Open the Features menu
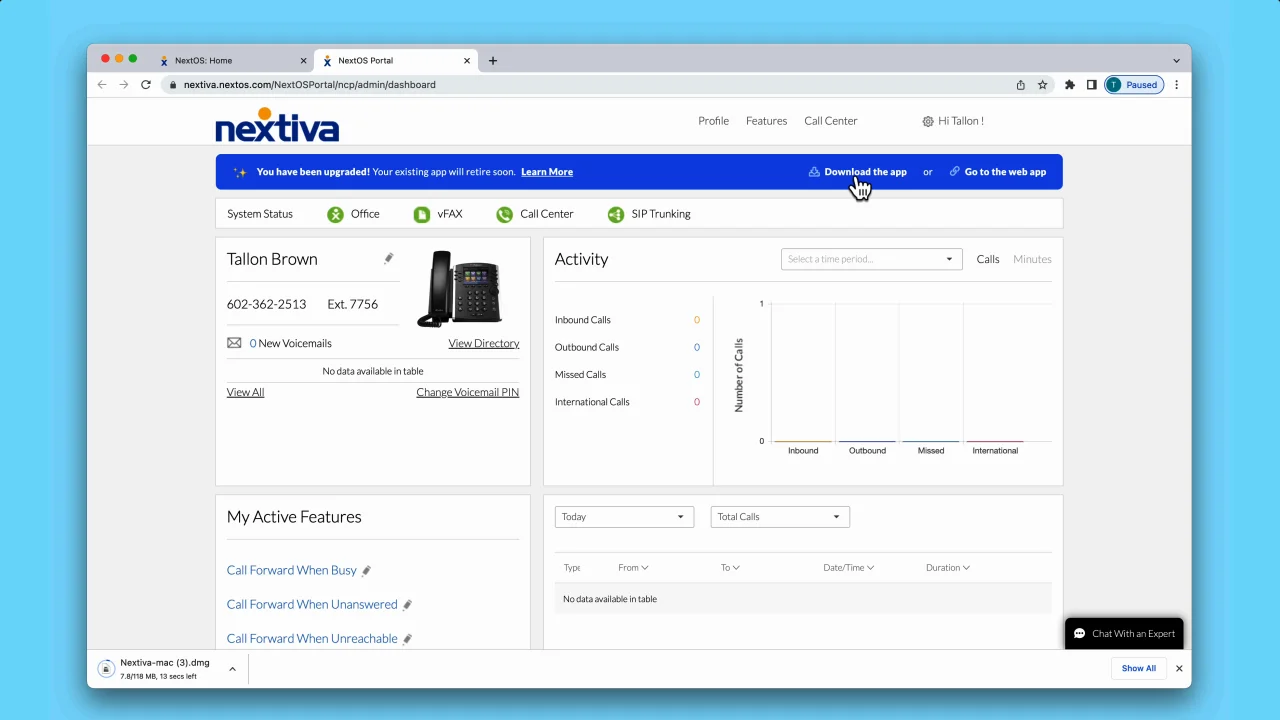The height and width of the screenshot is (720, 1280). click(x=766, y=121)
